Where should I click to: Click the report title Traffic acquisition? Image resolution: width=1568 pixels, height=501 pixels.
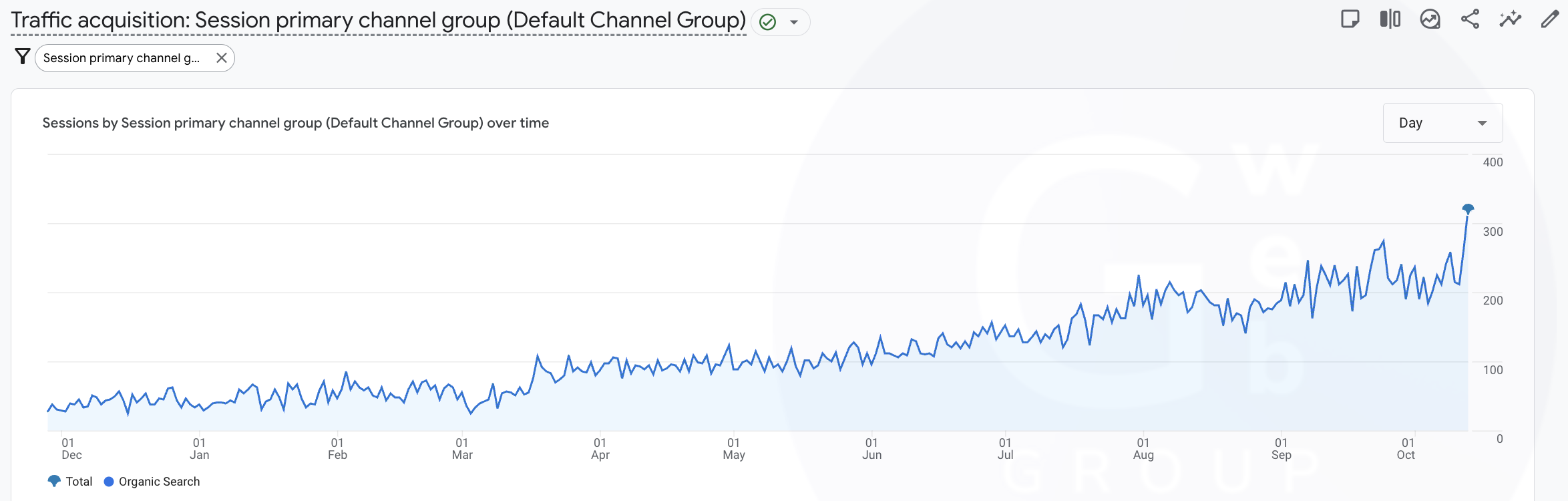point(378,21)
